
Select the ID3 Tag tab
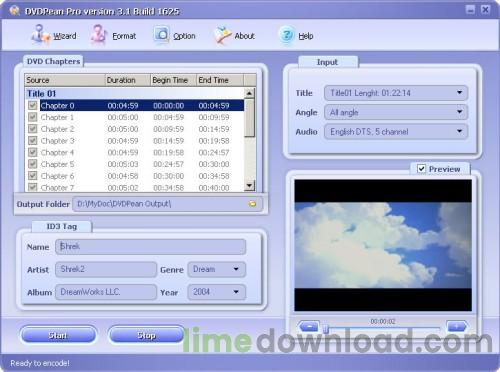pos(62,226)
